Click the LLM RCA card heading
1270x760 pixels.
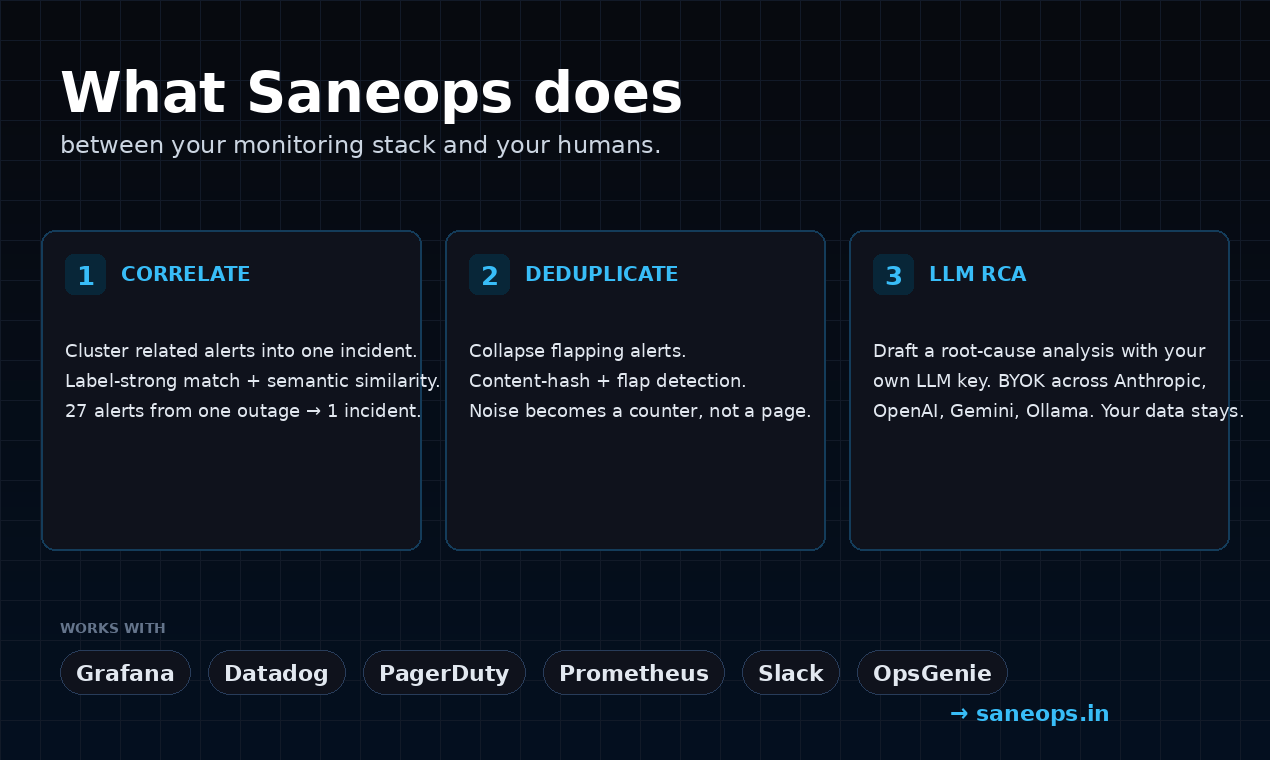pos(978,274)
